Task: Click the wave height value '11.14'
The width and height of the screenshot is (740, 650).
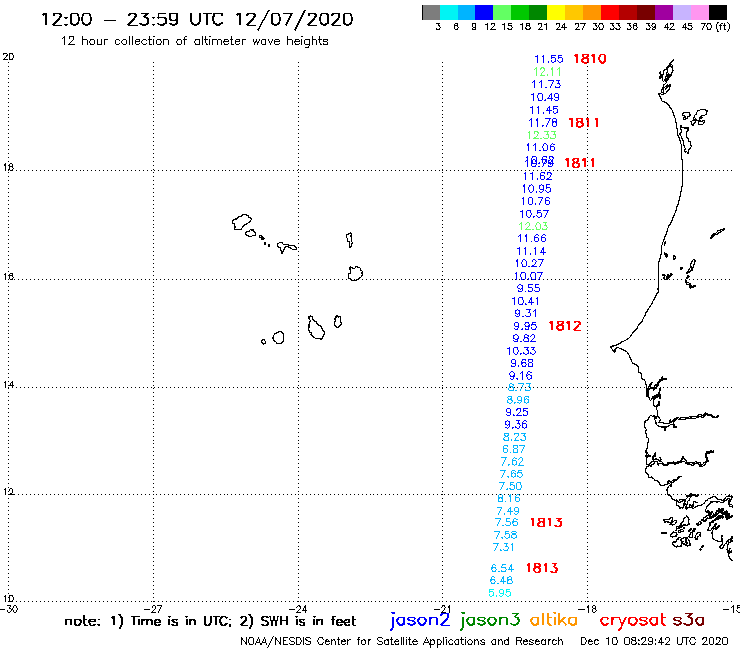Action: (531, 251)
